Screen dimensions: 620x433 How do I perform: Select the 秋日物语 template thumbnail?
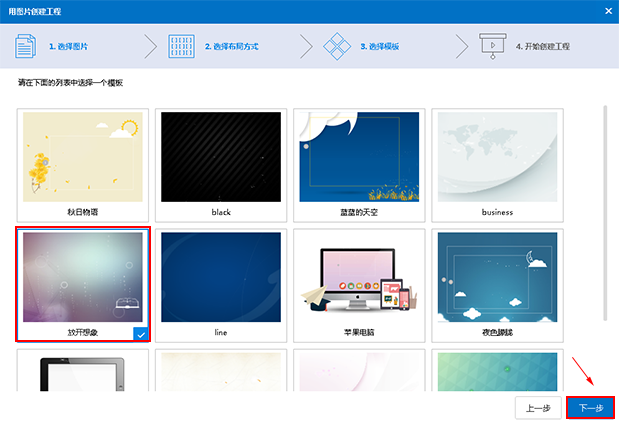point(83,157)
